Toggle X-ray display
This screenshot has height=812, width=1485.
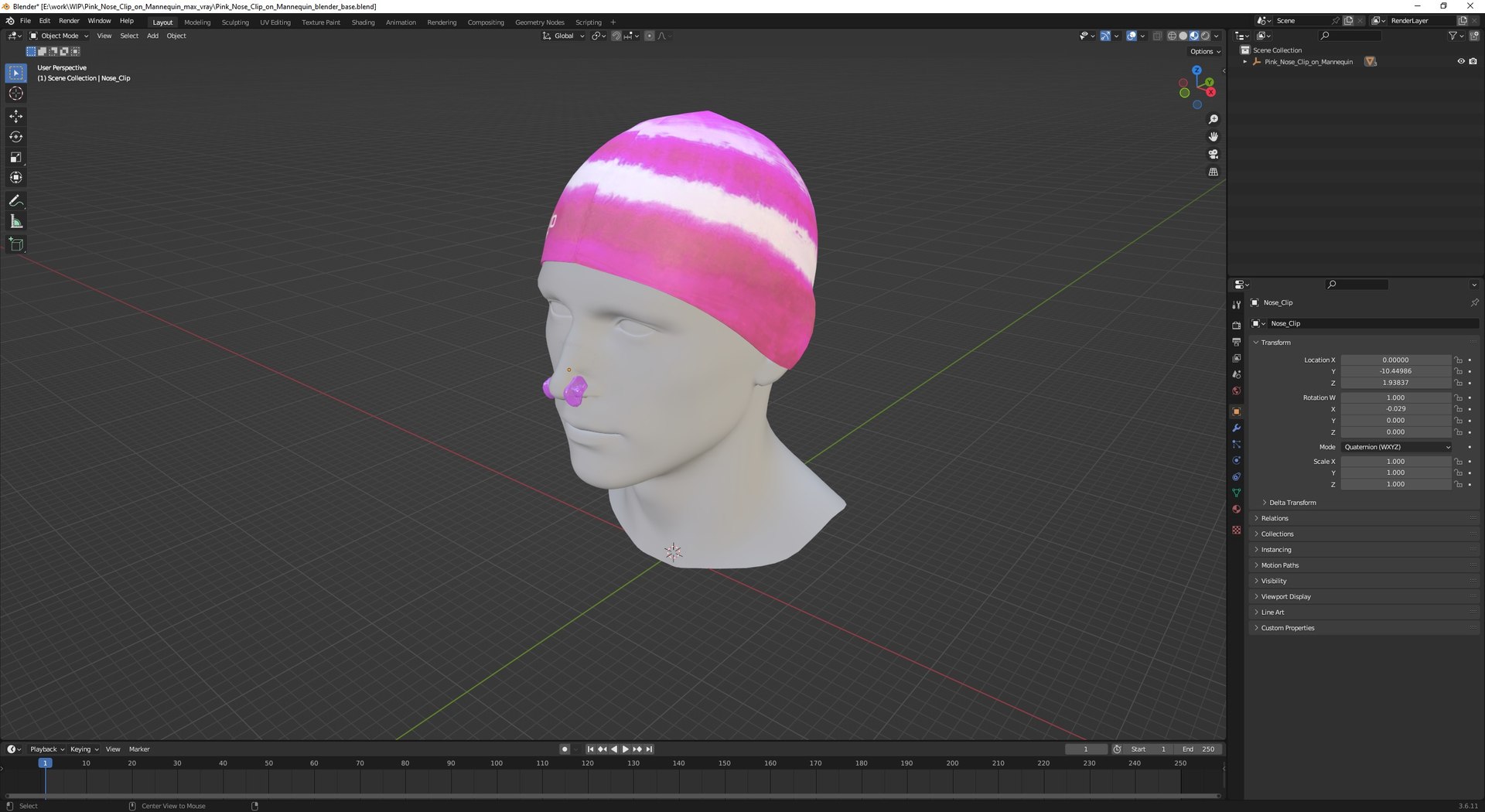click(1157, 36)
